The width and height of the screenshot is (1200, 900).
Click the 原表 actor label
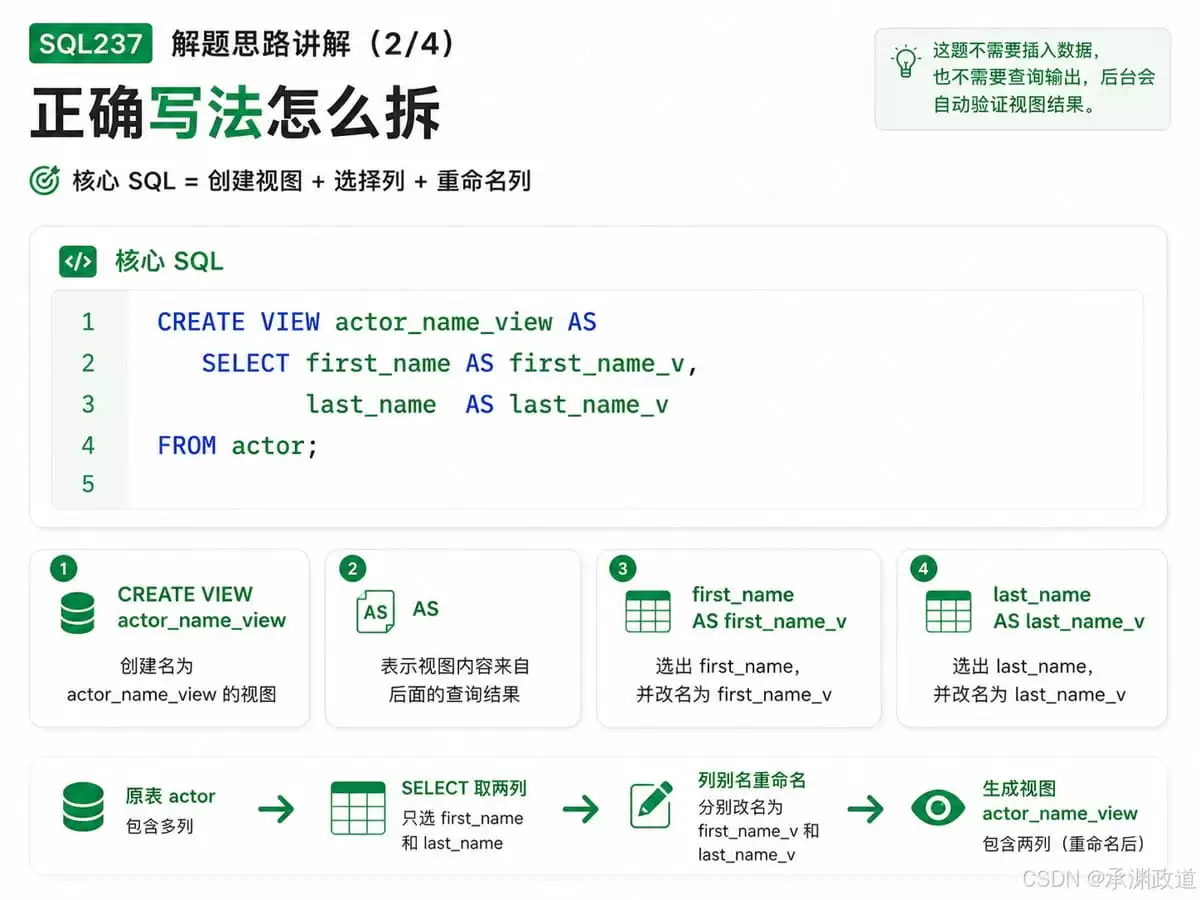[x=170, y=796]
